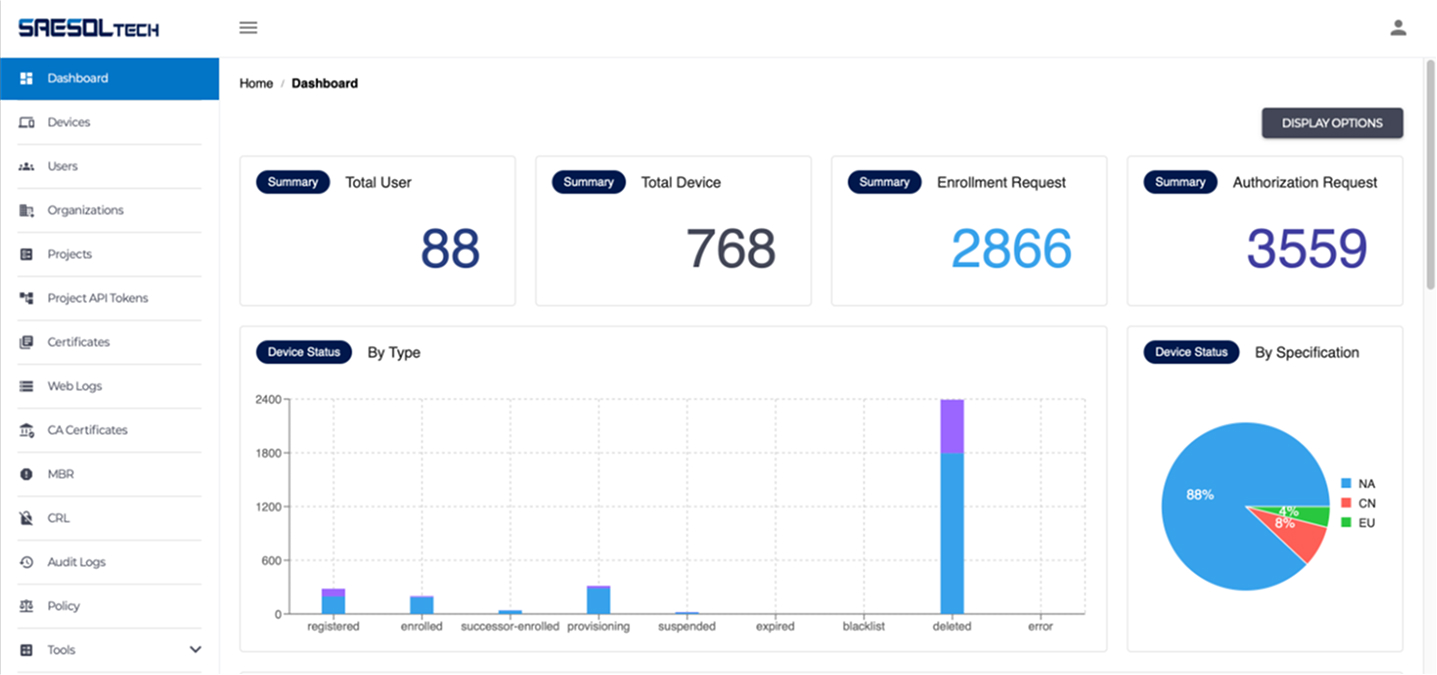Click the Audit Logs history icon

click(27, 562)
